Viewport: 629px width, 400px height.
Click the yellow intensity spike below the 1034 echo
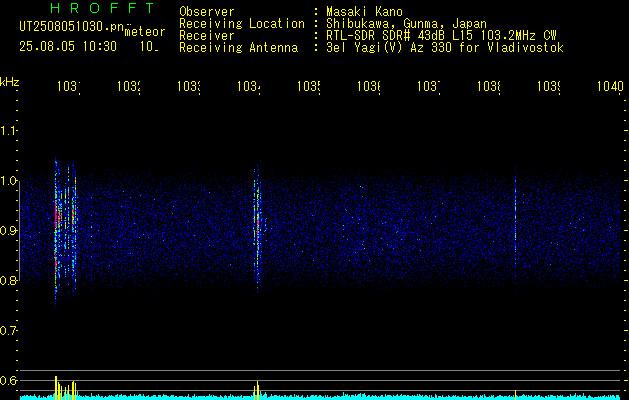tap(258, 390)
